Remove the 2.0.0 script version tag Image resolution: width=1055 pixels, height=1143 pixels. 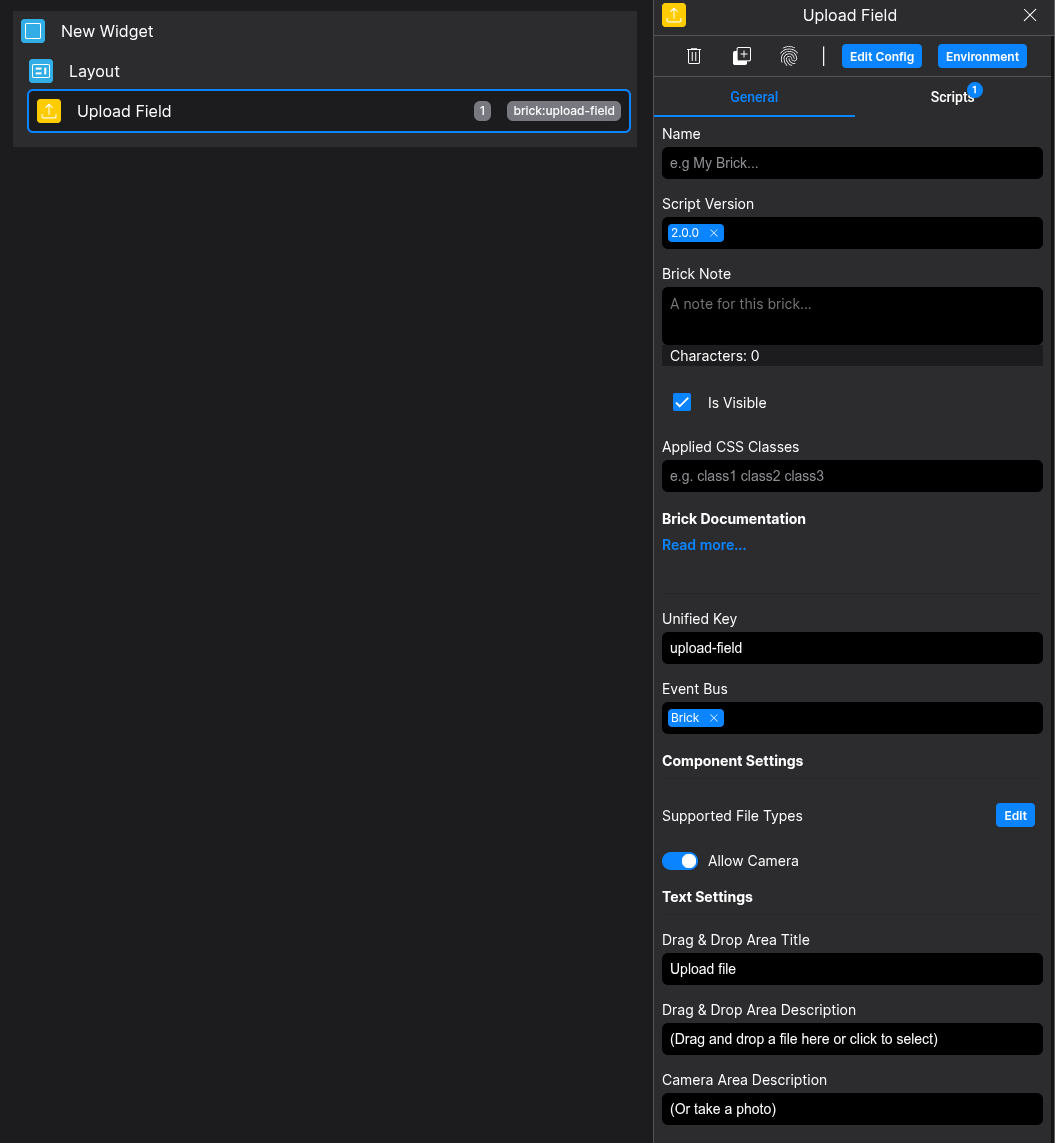tap(714, 233)
